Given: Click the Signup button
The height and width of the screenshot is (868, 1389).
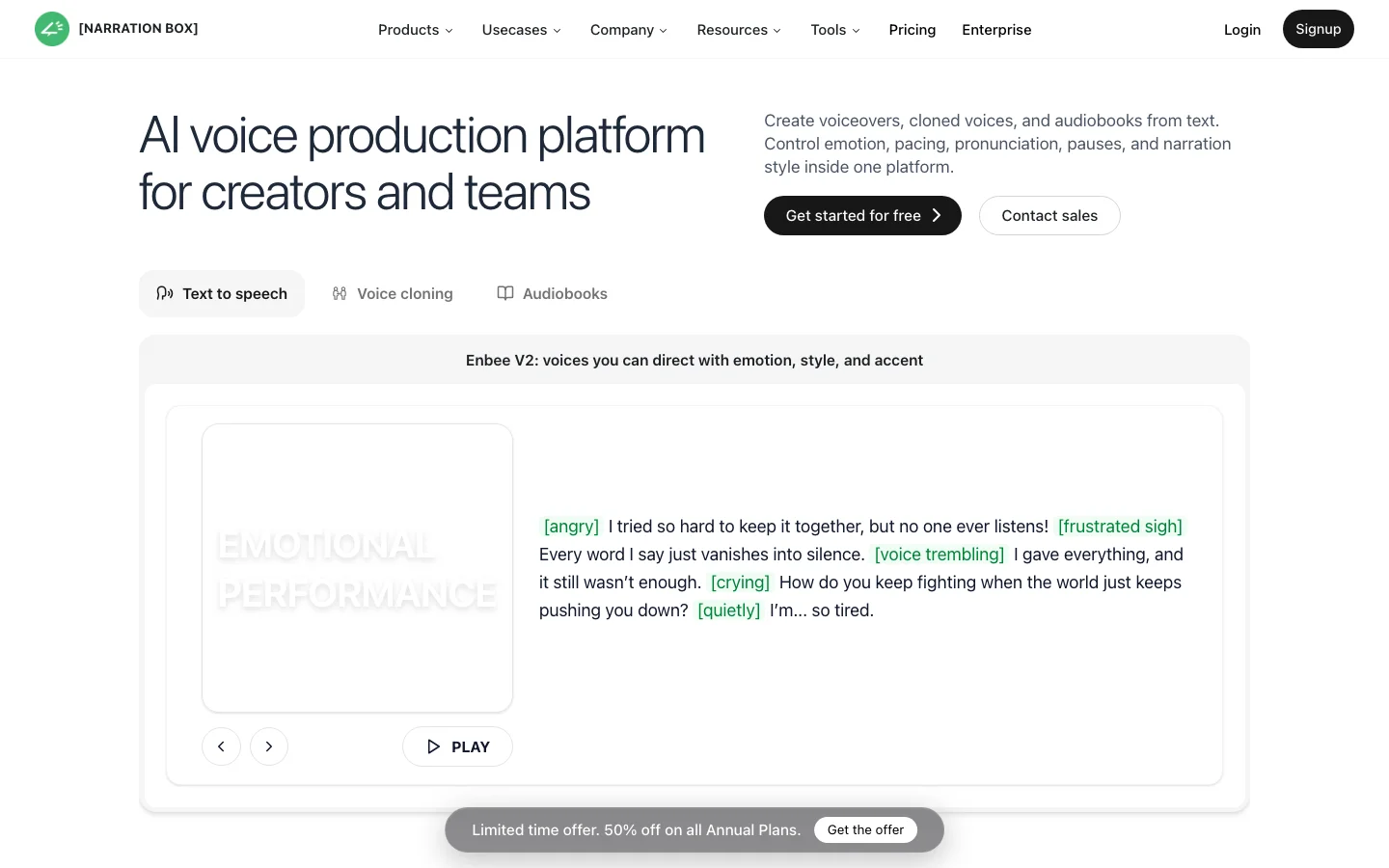Looking at the screenshot, I should [1319, 29].
